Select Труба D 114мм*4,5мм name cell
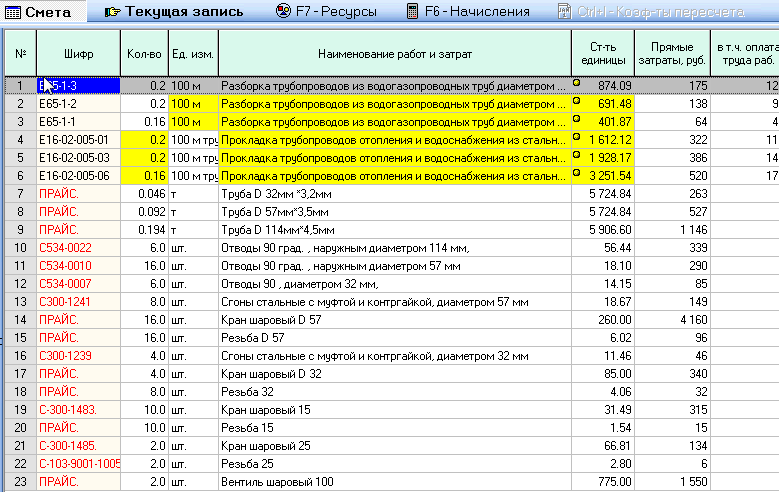This screenshot has height=492, width=779. pyautogui.click(x=395, y=230)
